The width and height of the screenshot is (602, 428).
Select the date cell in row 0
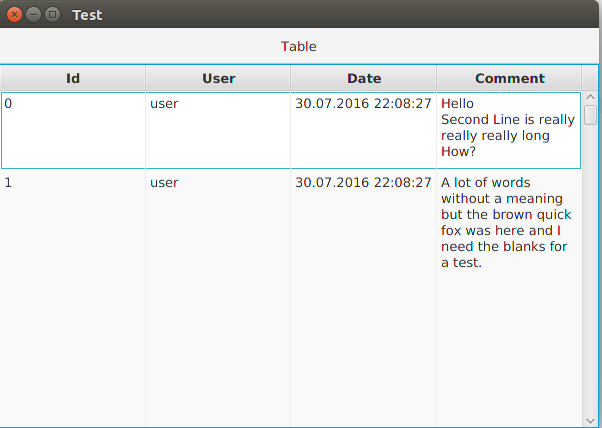[x=364, y=130]
